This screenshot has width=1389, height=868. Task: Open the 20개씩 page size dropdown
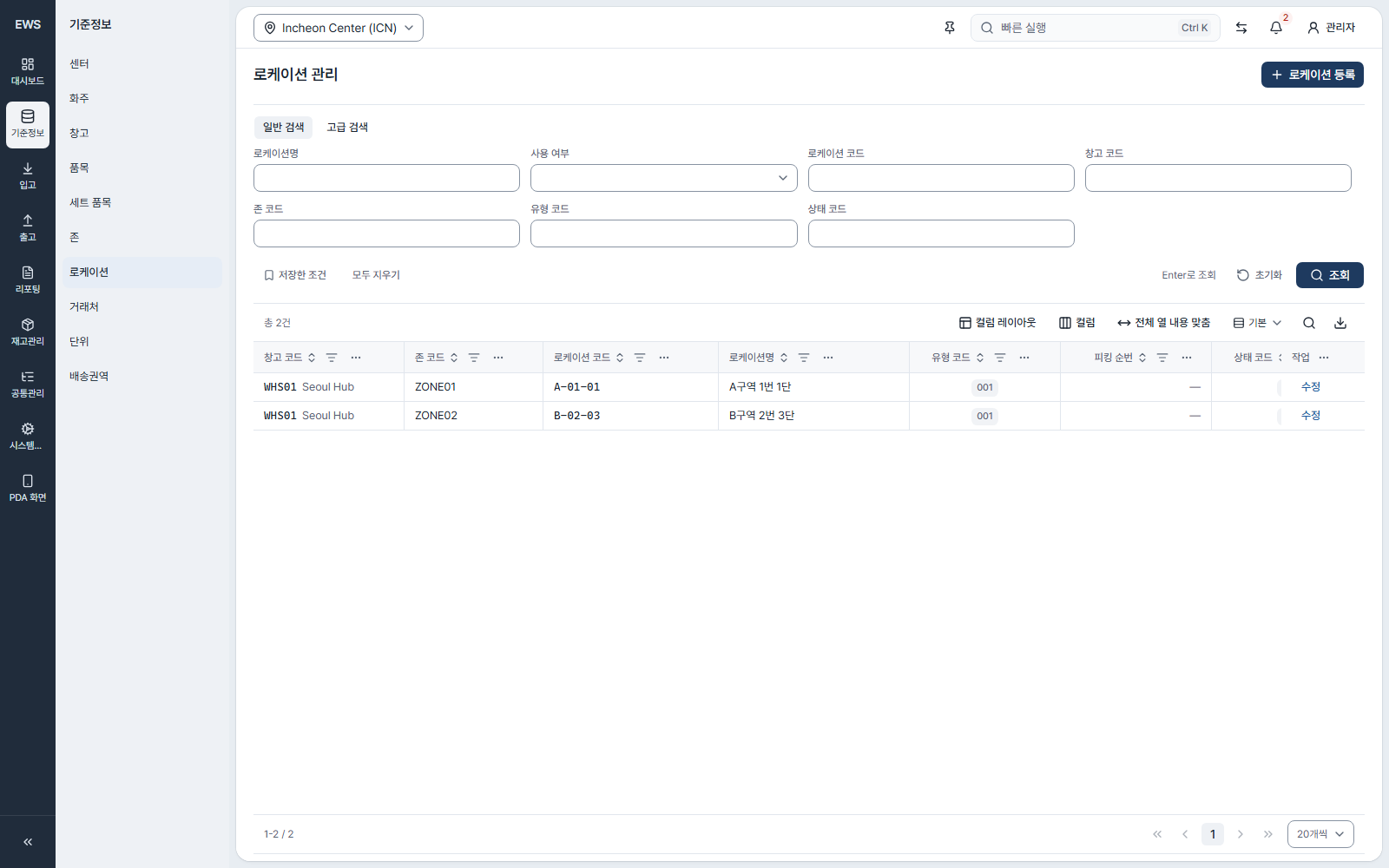1320,834
